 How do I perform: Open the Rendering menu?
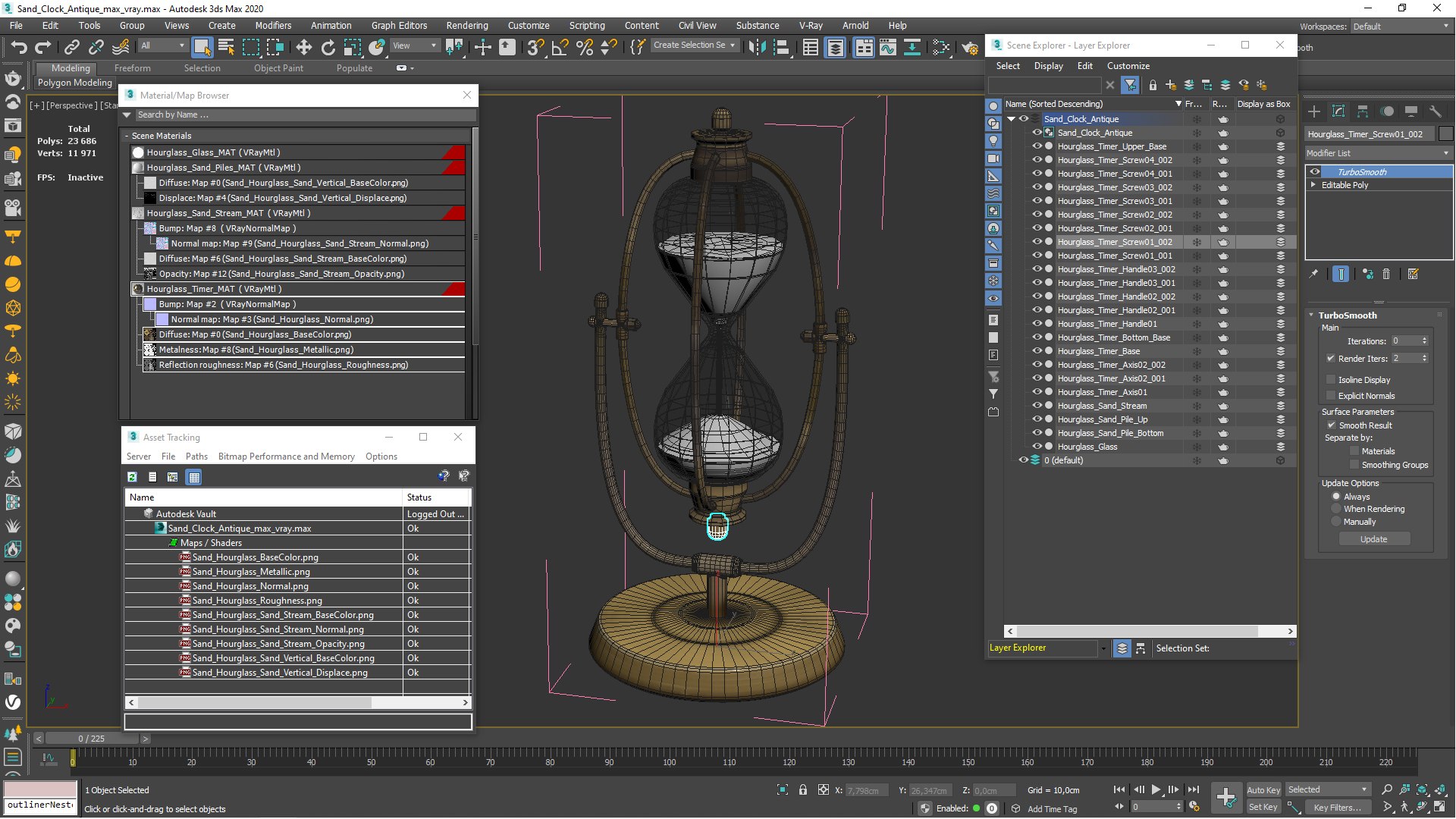click(x=467, y=26)
